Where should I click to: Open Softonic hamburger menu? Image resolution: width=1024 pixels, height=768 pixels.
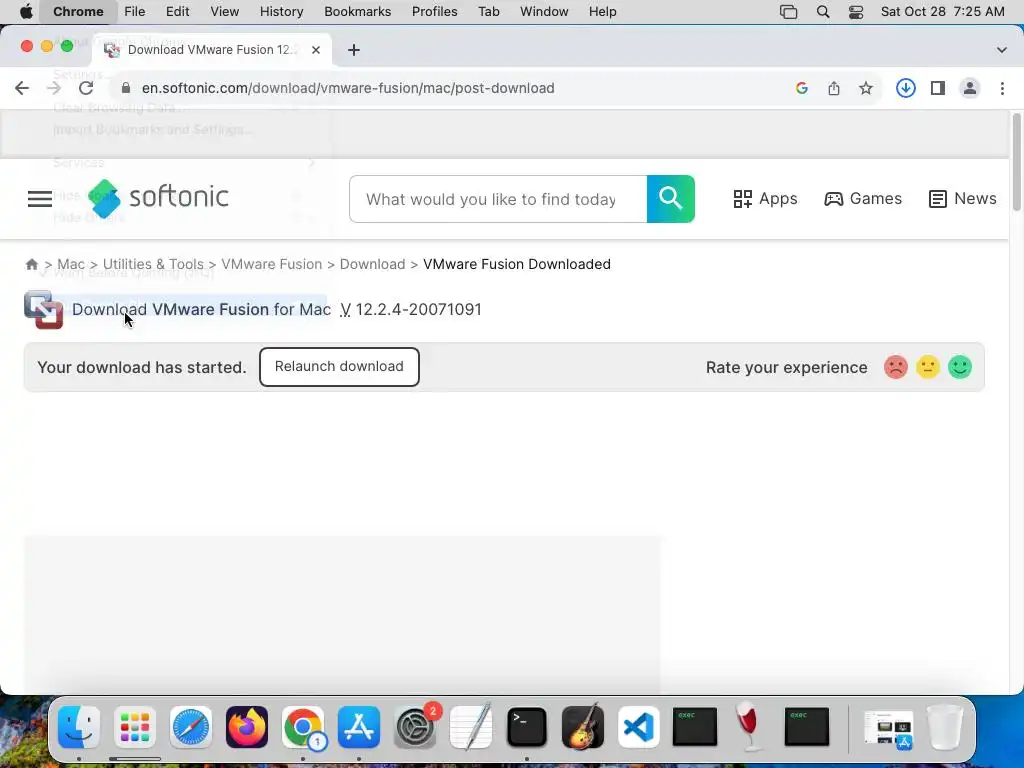click(40, 199)
